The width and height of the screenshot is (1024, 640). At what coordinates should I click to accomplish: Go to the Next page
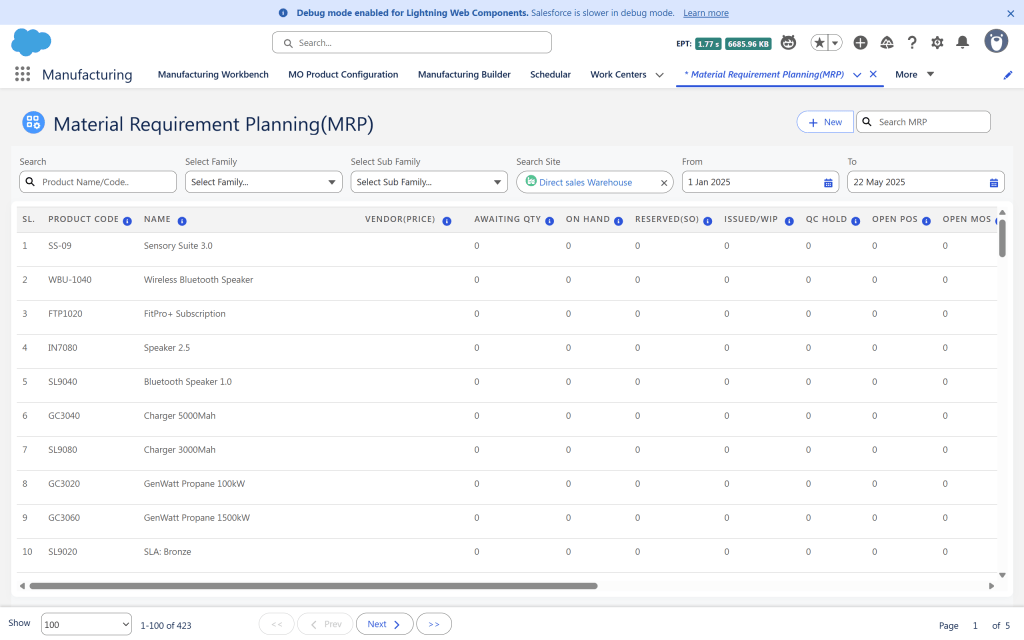point(384,624)
